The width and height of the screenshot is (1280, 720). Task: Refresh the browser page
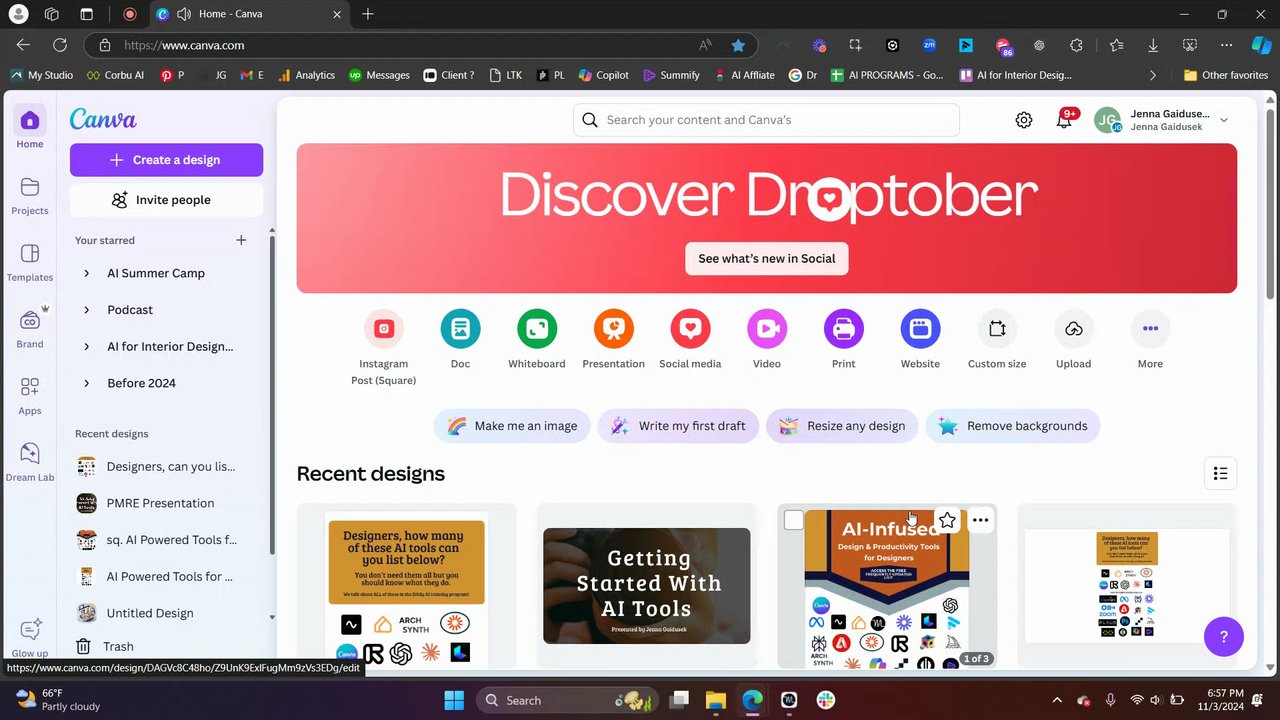(x=60, y=45)
